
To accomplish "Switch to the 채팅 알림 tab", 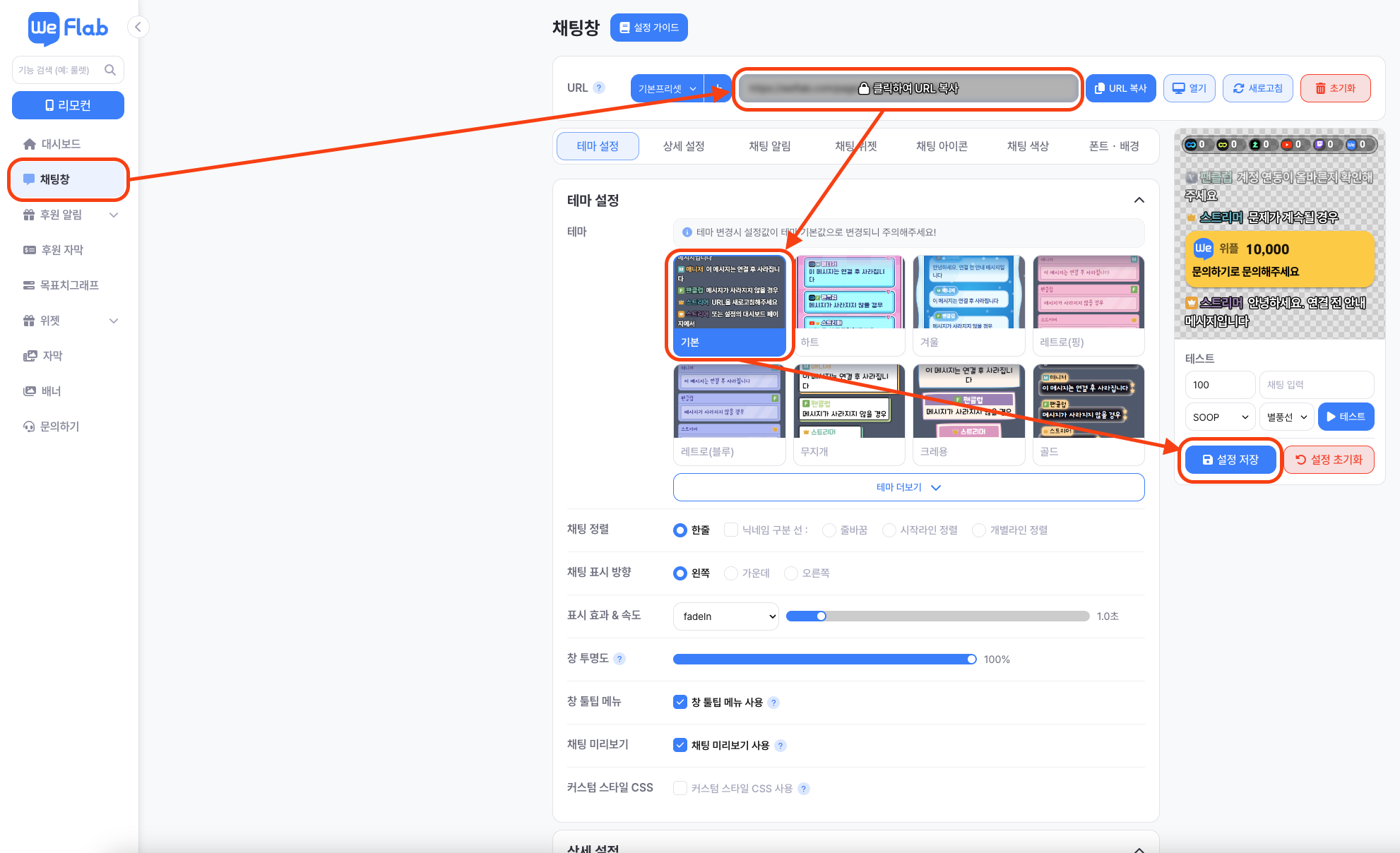I will [x=770, y=146].
